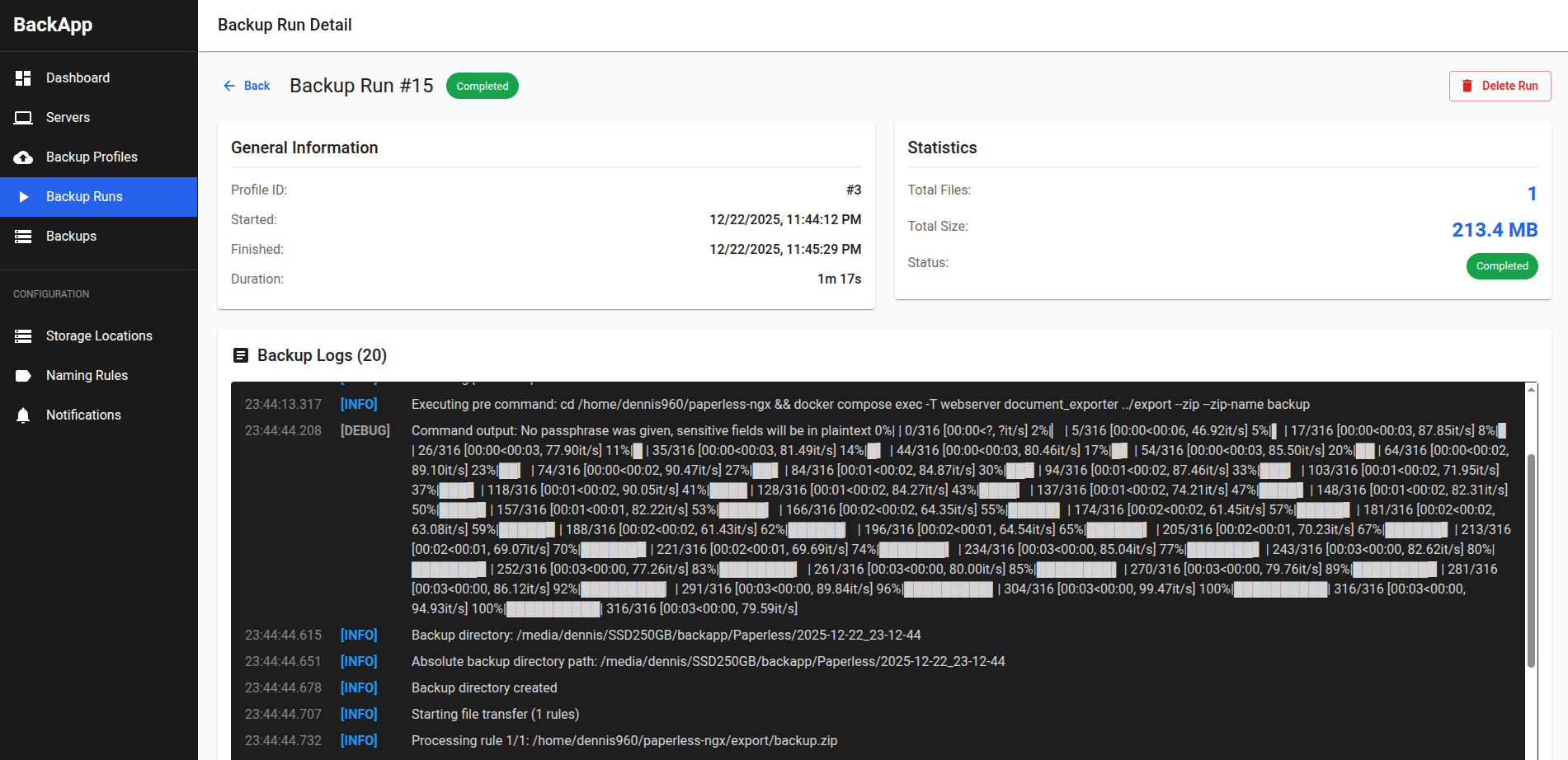Open the Backups section

(x=99, y=237)
